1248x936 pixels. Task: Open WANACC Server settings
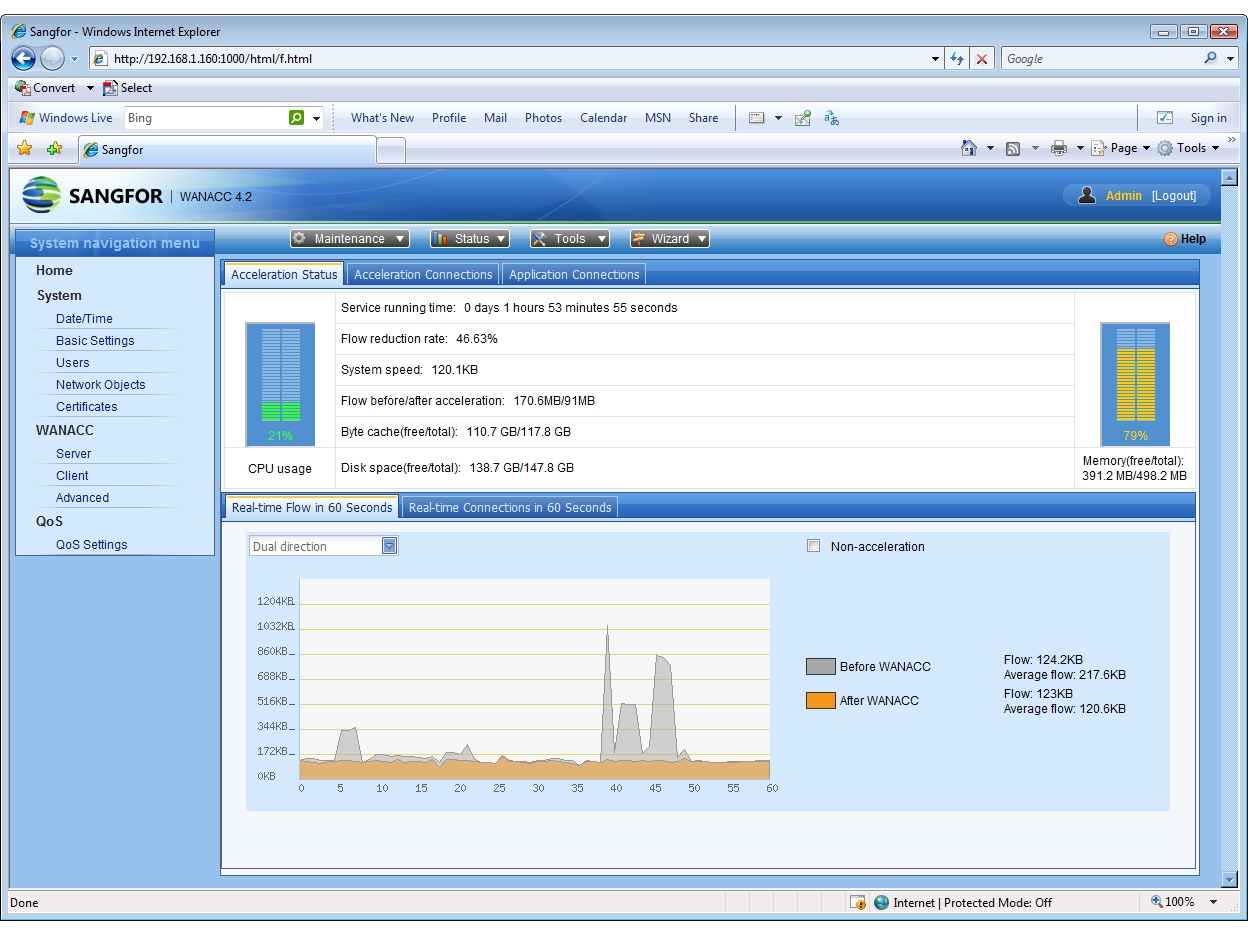73,453
